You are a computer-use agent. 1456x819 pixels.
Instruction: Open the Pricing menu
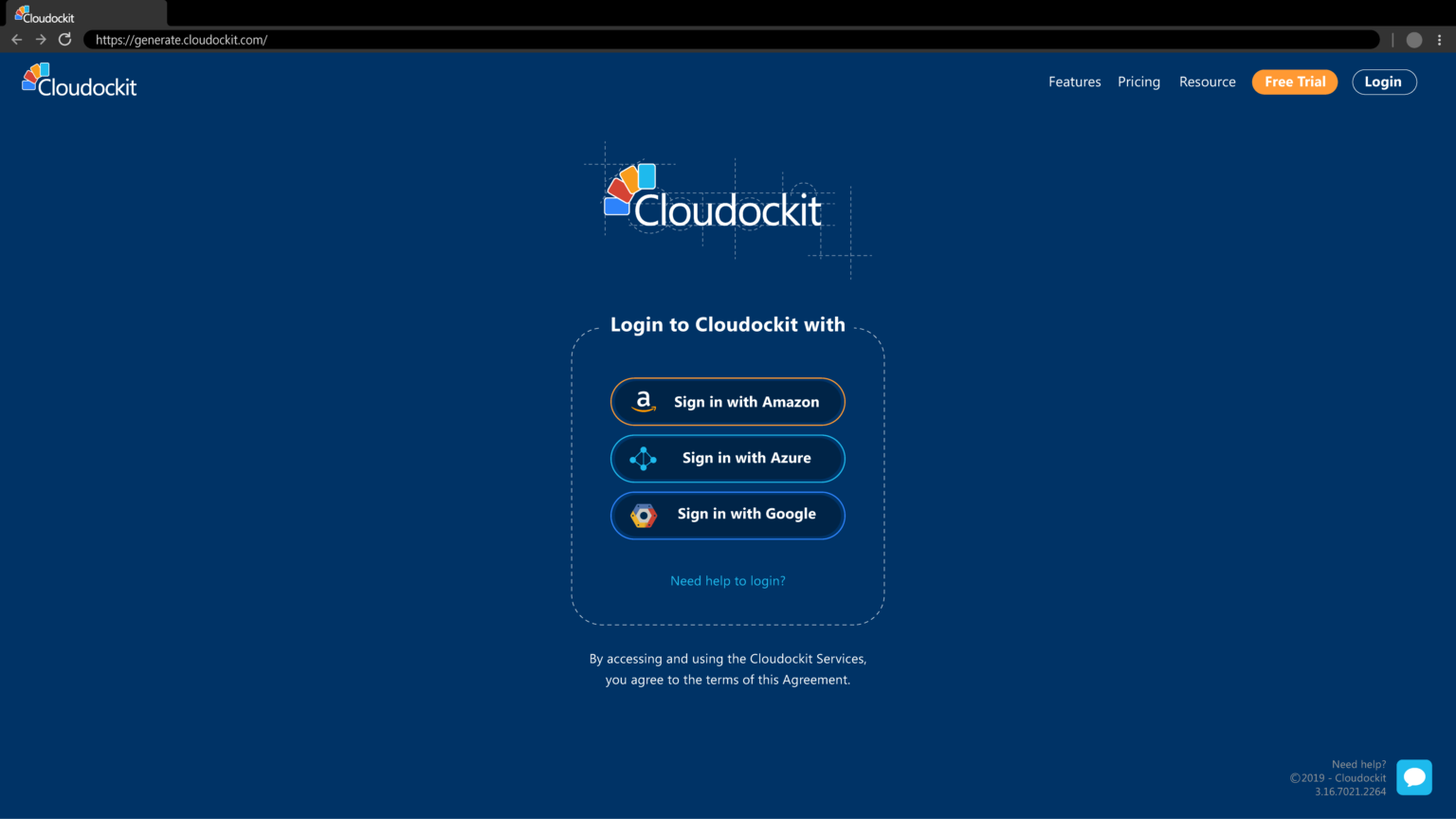pos(1138,82)
